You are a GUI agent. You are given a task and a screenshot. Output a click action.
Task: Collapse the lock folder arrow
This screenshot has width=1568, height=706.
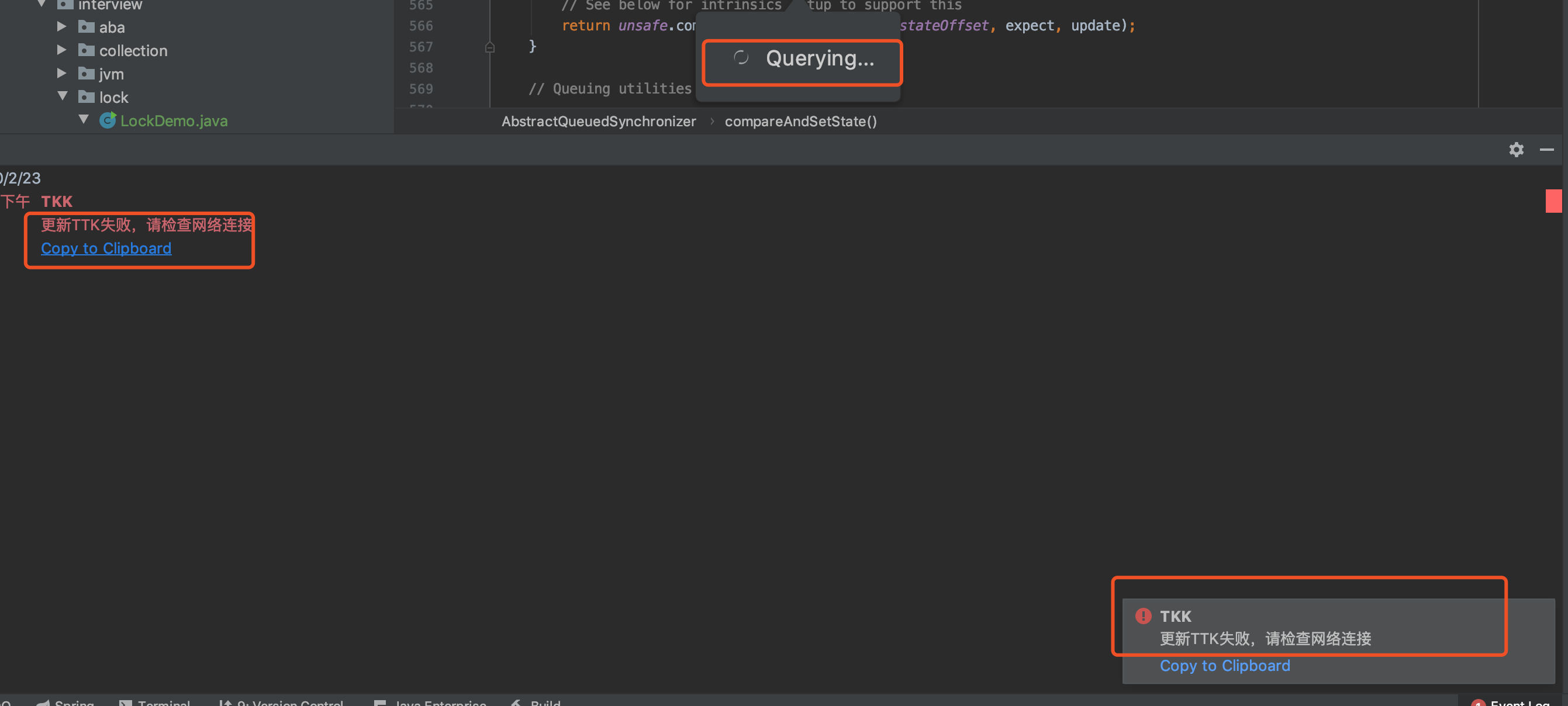[62, 96]
